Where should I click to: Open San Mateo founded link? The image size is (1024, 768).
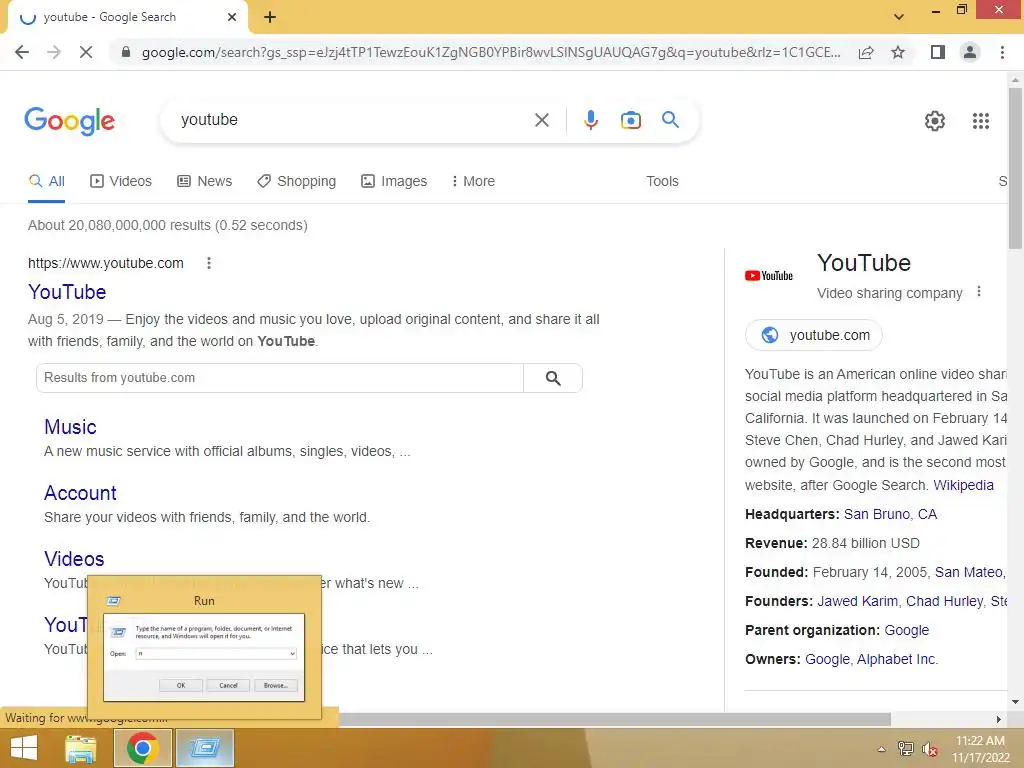970,573
